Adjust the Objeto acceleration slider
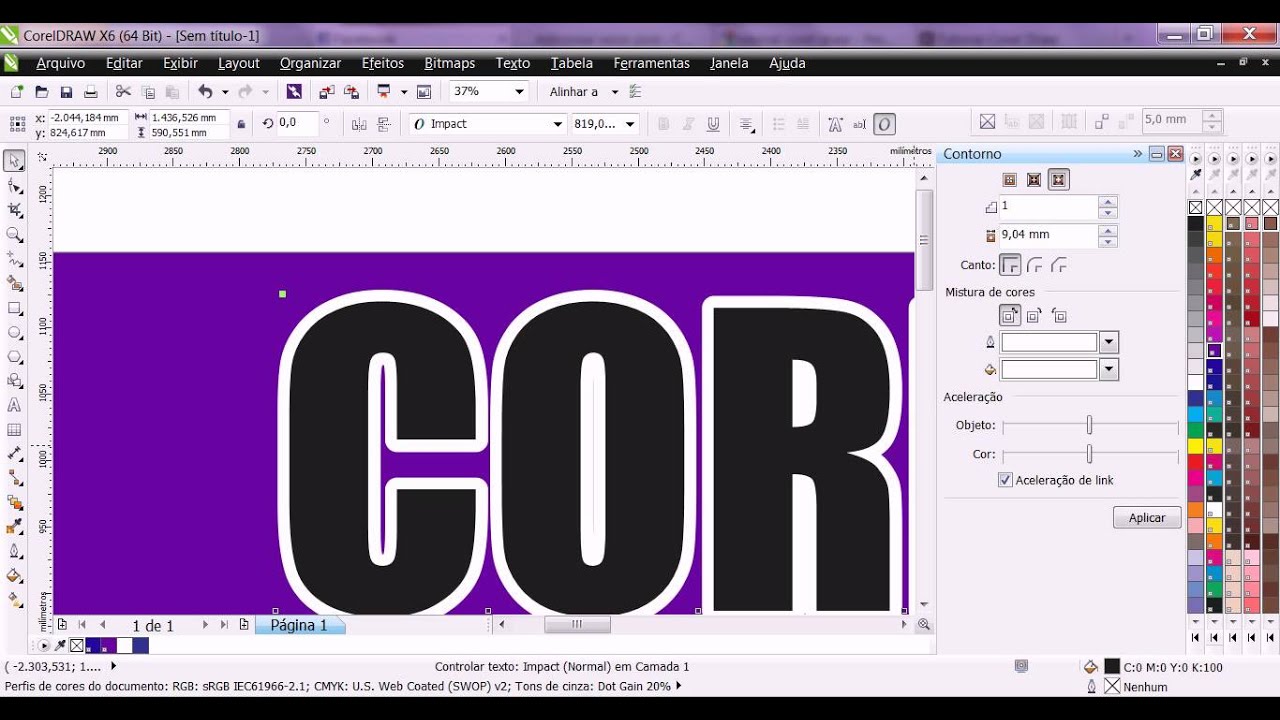This screenshot has height=720, width=1280. [x=1089, y=425]
